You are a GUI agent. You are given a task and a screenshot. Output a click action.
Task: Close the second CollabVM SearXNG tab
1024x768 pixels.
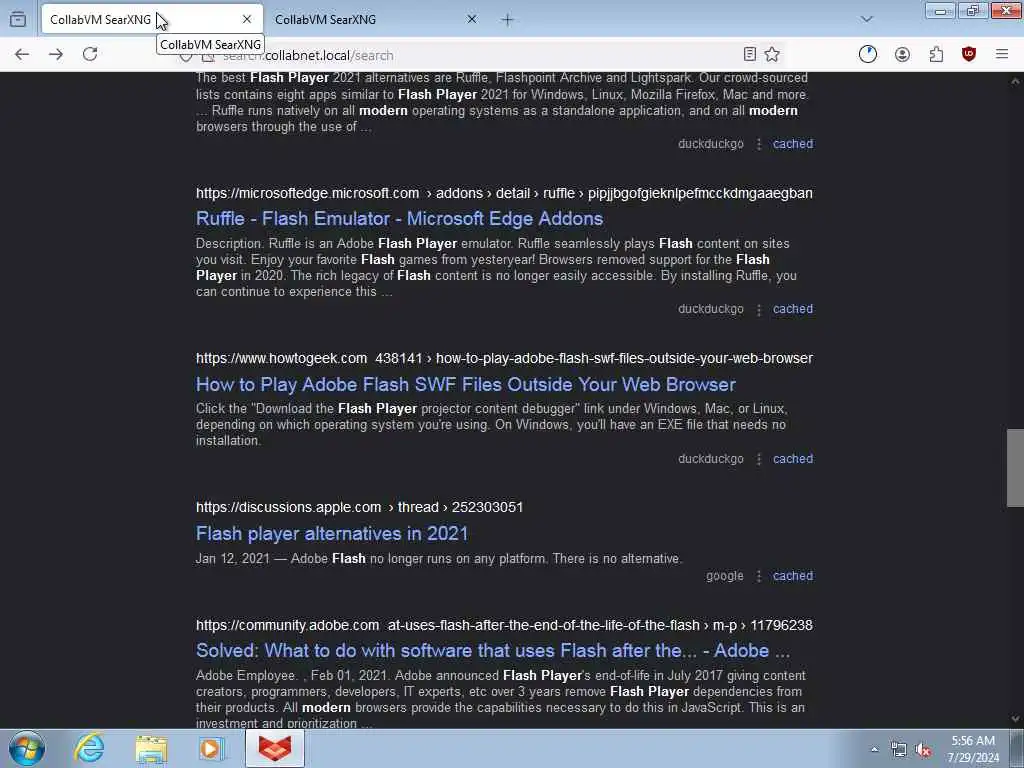[472, 20]
